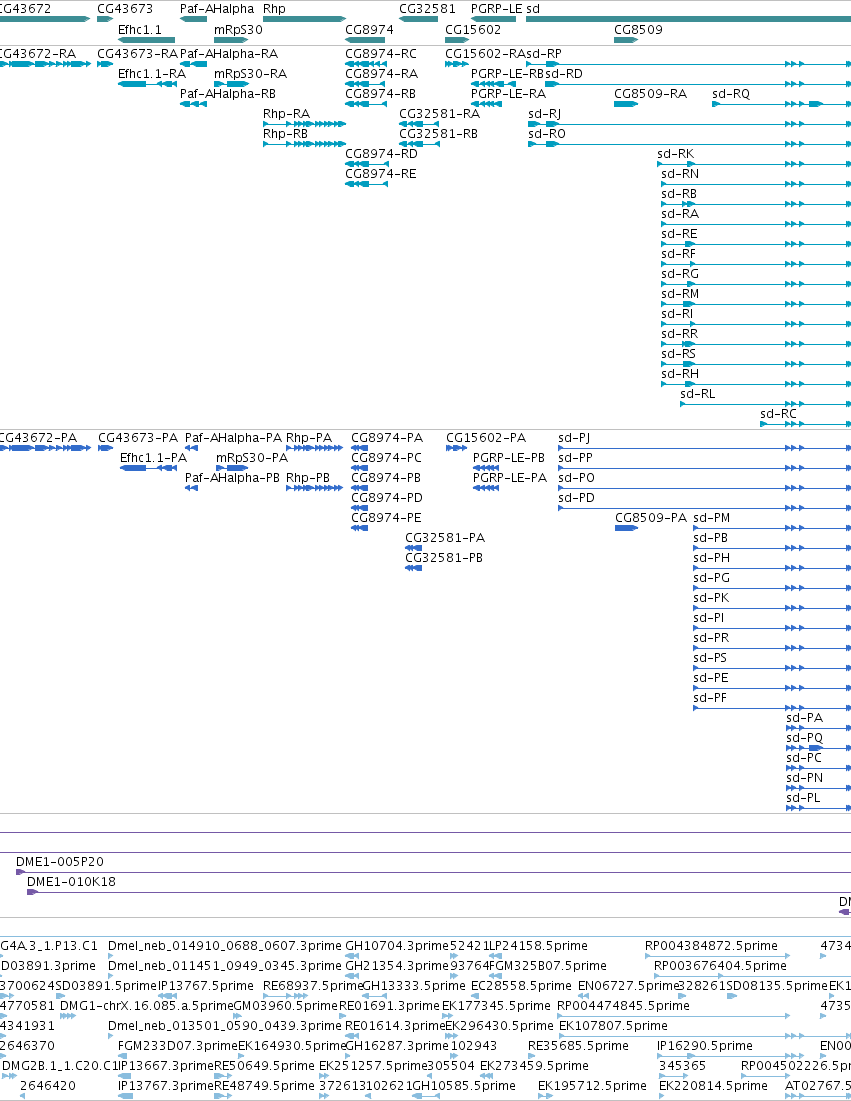The image size is (851, 1101).
Task: Select transcript sd-RJ
Action: click(544, 114)
